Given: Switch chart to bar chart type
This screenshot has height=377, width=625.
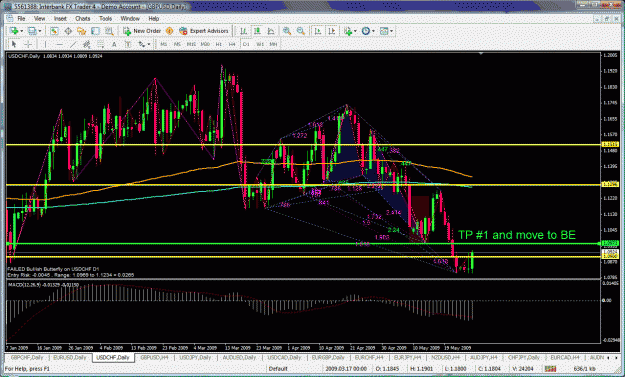Looking at the screenshot, I should (x=244, y=31).
